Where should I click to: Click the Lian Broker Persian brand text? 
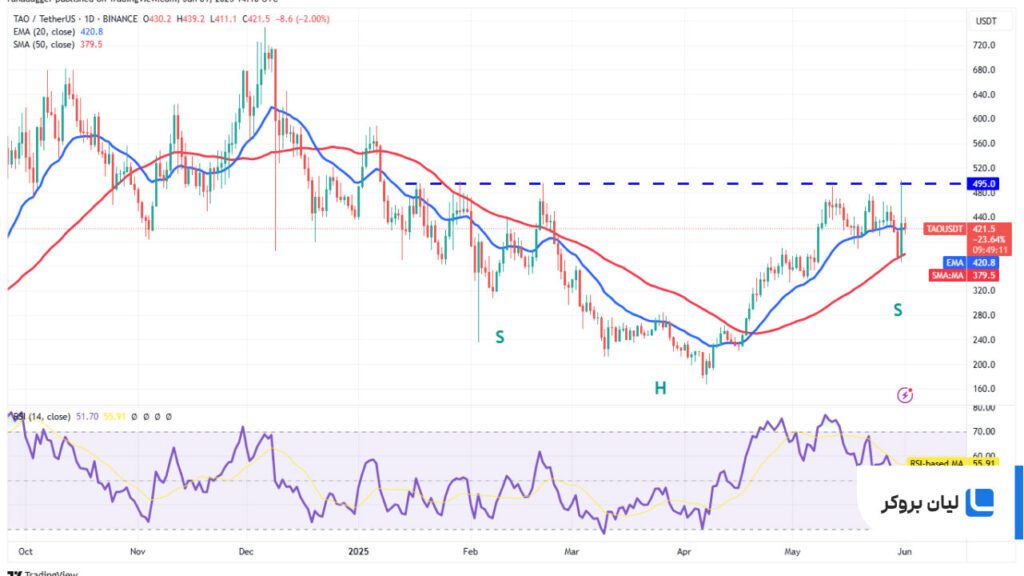[920, 503]
